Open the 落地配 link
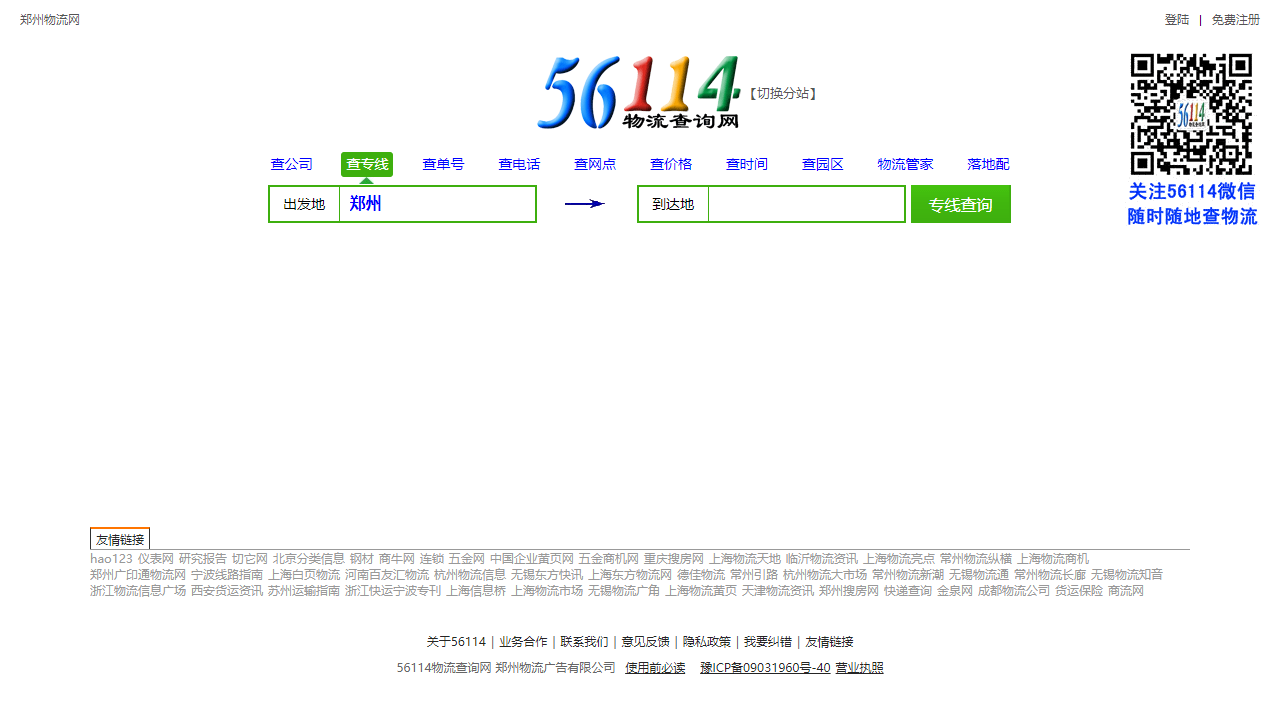Viewport: 1280px width, 720px height. [x=988, y=164]
